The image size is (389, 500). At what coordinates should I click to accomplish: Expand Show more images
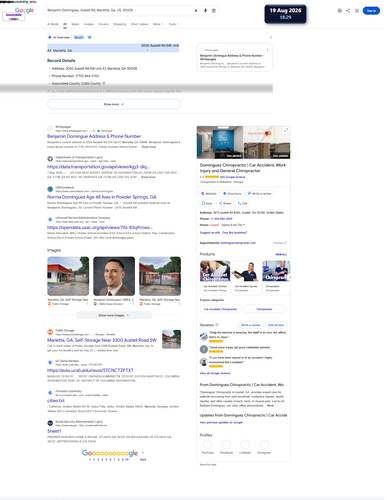click(x=114, y=315)
